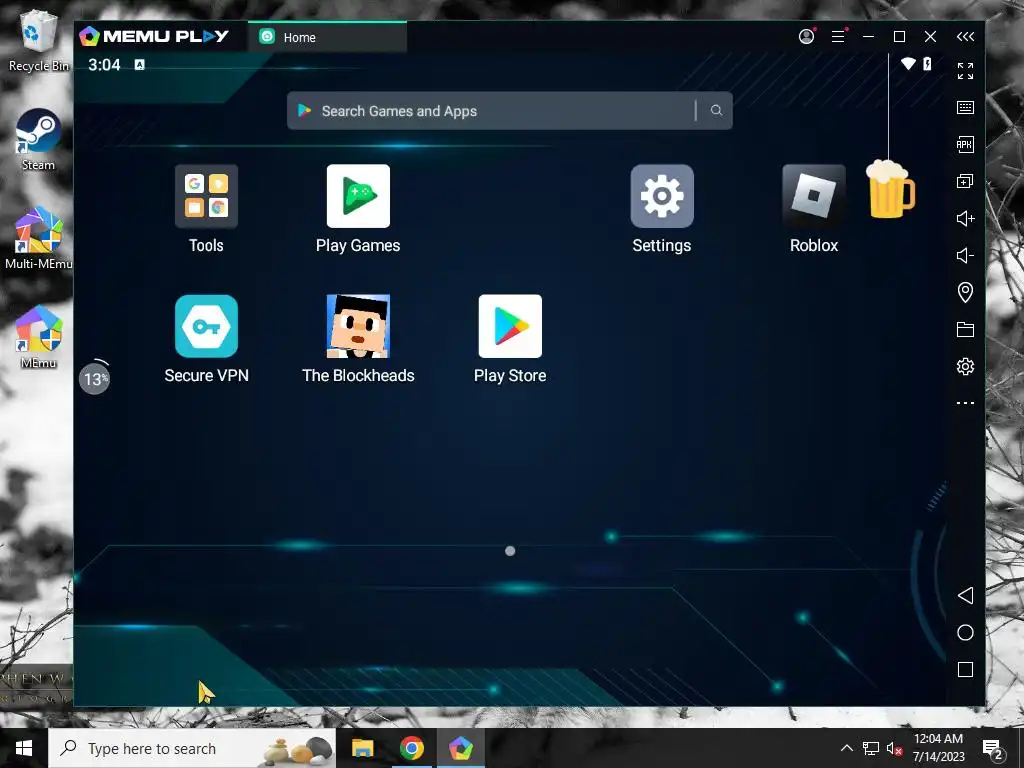Click the 13% floating progress circle
Screen dimensions: 1024x768
pos(95,378)
